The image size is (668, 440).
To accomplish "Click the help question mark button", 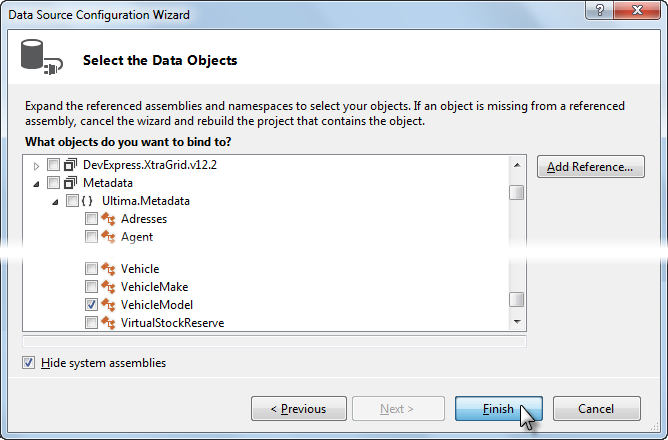I will [x=599, y=10].
